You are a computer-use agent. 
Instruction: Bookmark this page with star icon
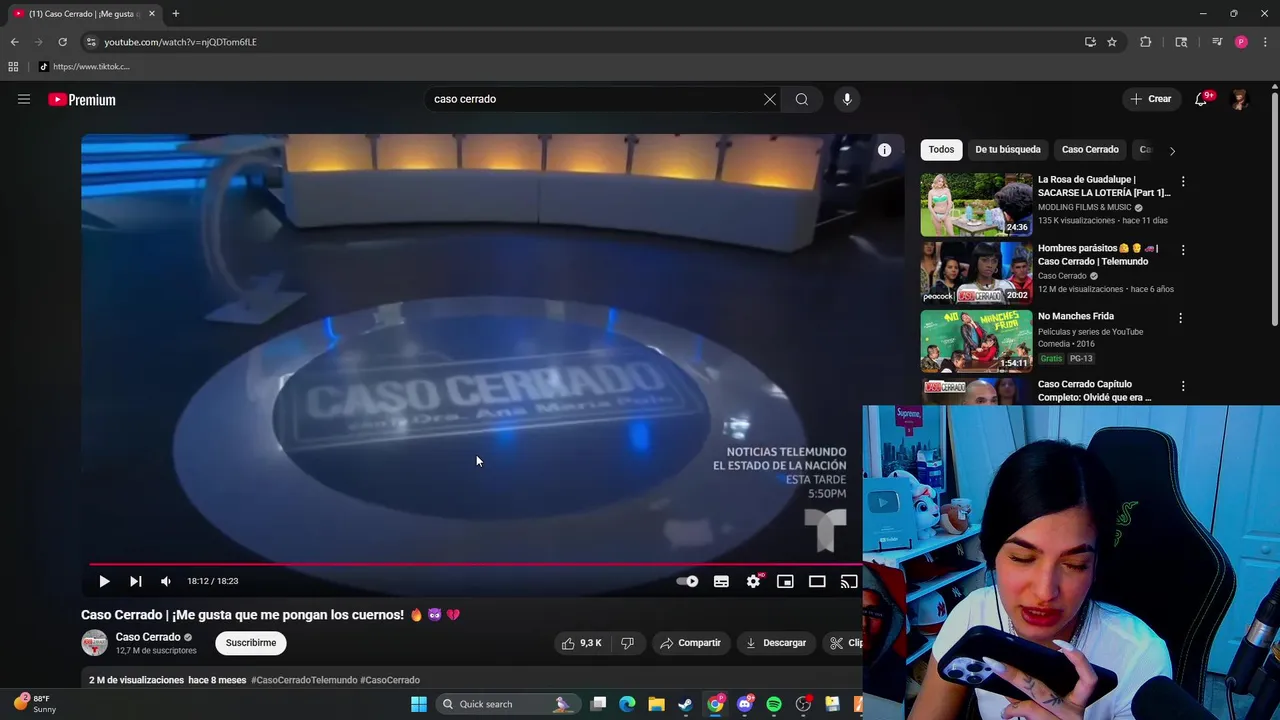[x=1112, y=42]
